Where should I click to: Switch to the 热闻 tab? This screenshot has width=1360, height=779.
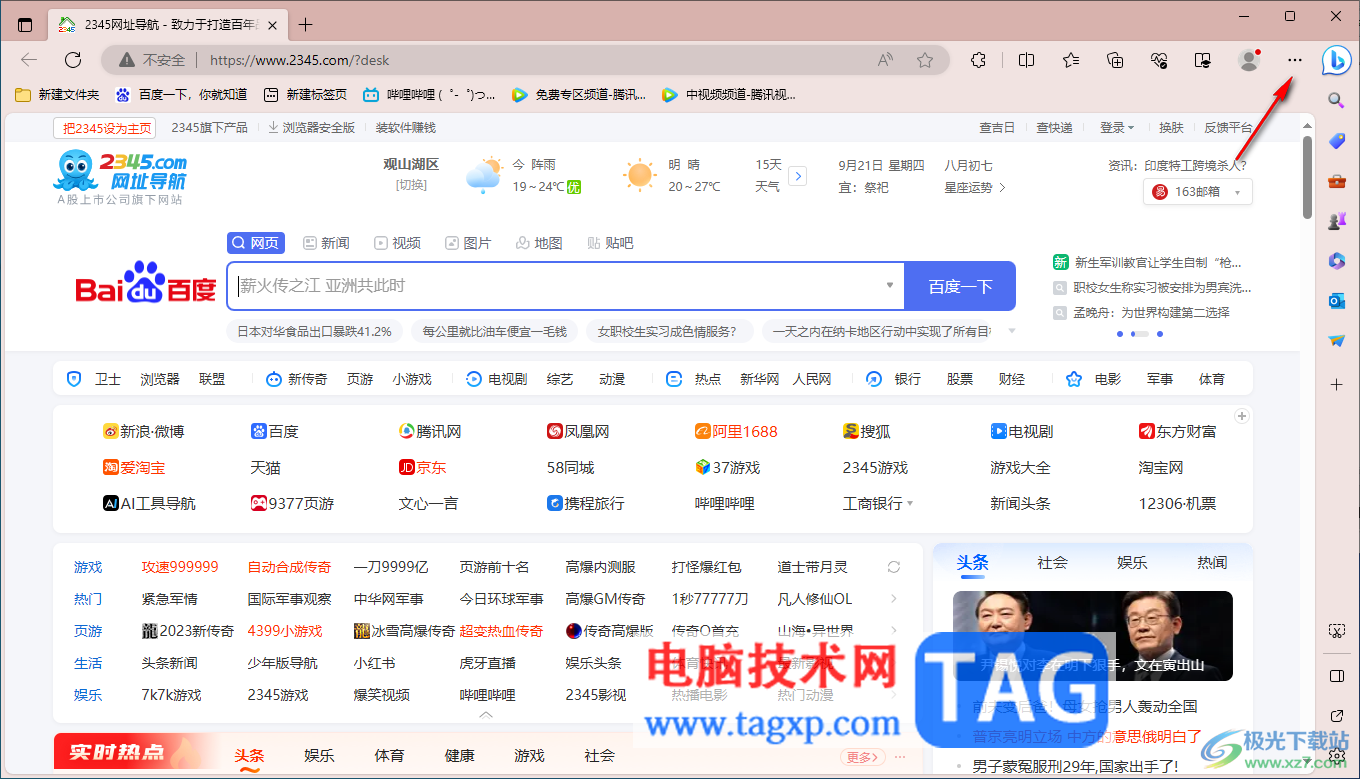1212,563
